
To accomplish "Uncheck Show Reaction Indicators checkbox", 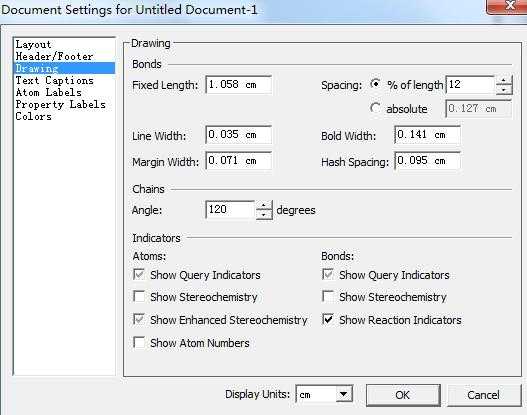I will click(x=328, y=320).
